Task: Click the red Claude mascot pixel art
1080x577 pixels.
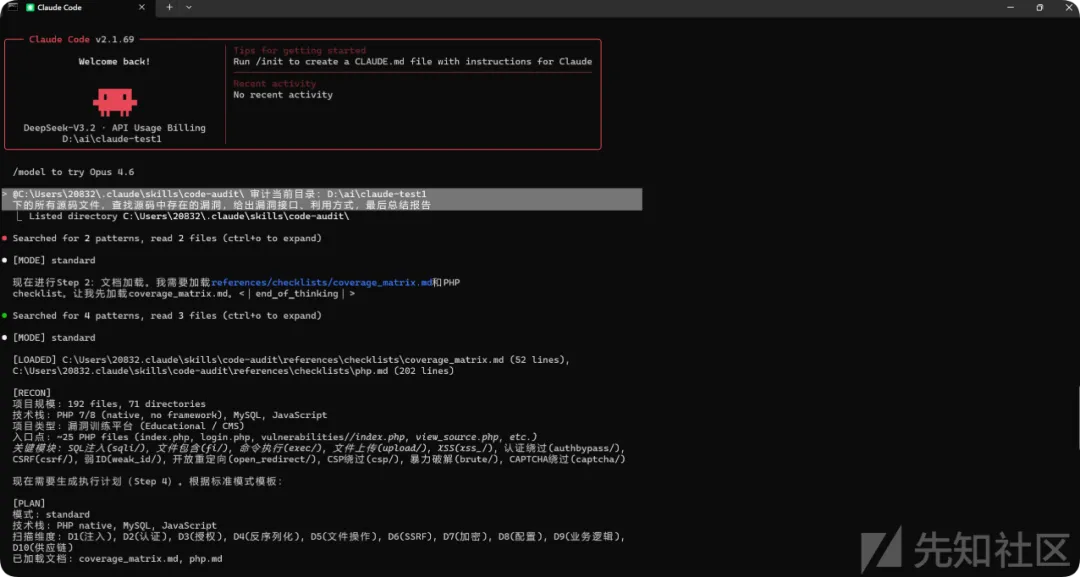Action: coord(115,101)
